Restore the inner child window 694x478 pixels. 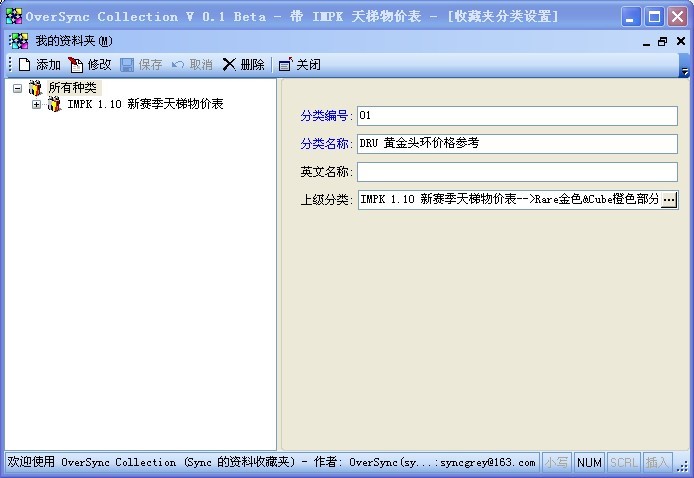663,42
